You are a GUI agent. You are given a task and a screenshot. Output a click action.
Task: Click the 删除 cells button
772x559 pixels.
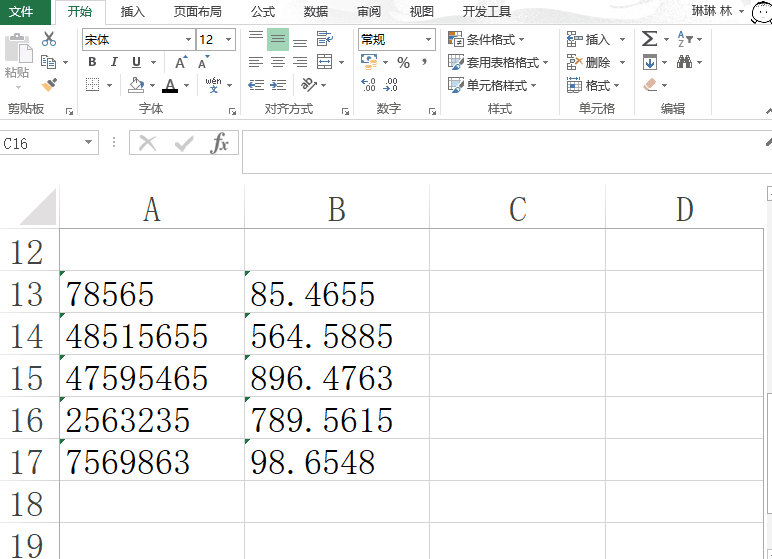point(588,62)
